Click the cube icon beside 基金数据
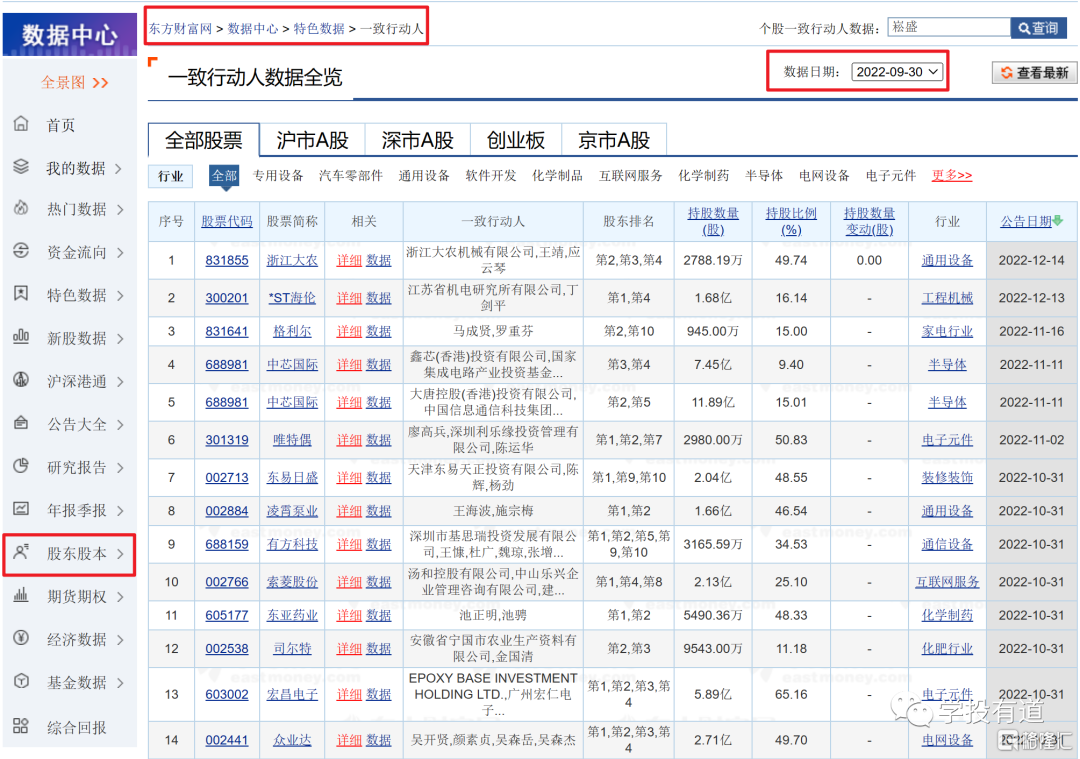Image resolution: width=1080 pixels, height=759 pixels. tap(21, 681)
